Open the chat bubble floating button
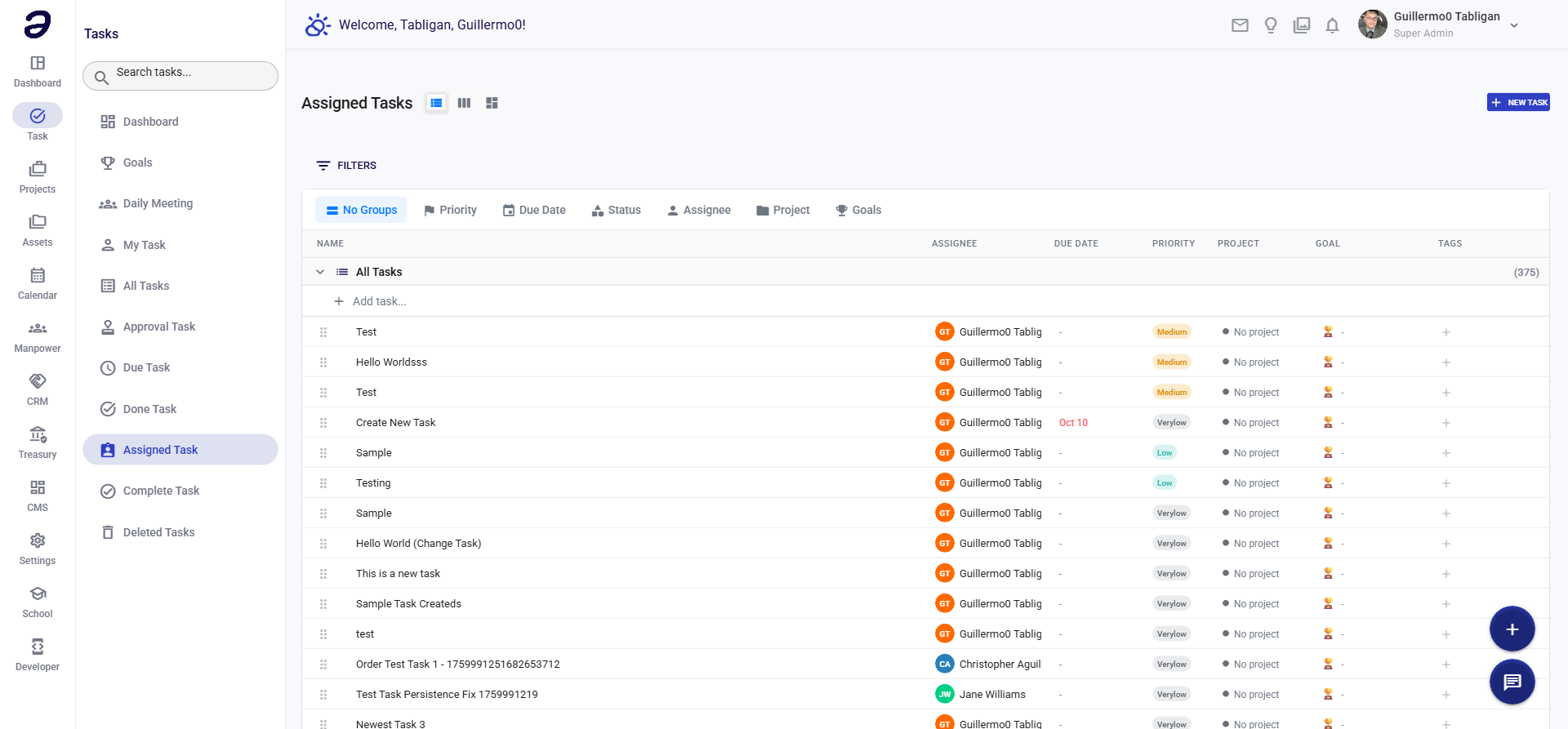 [x=1512, y=682]
